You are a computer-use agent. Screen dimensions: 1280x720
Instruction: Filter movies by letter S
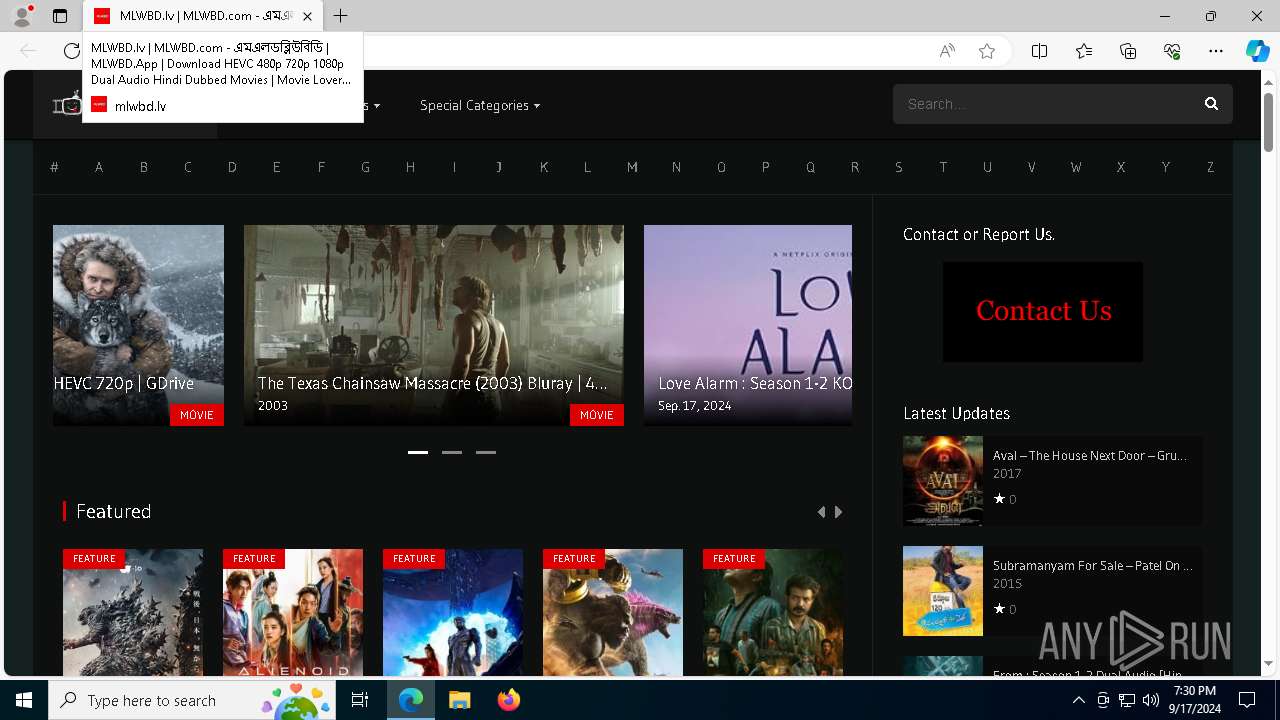[899, 167]
